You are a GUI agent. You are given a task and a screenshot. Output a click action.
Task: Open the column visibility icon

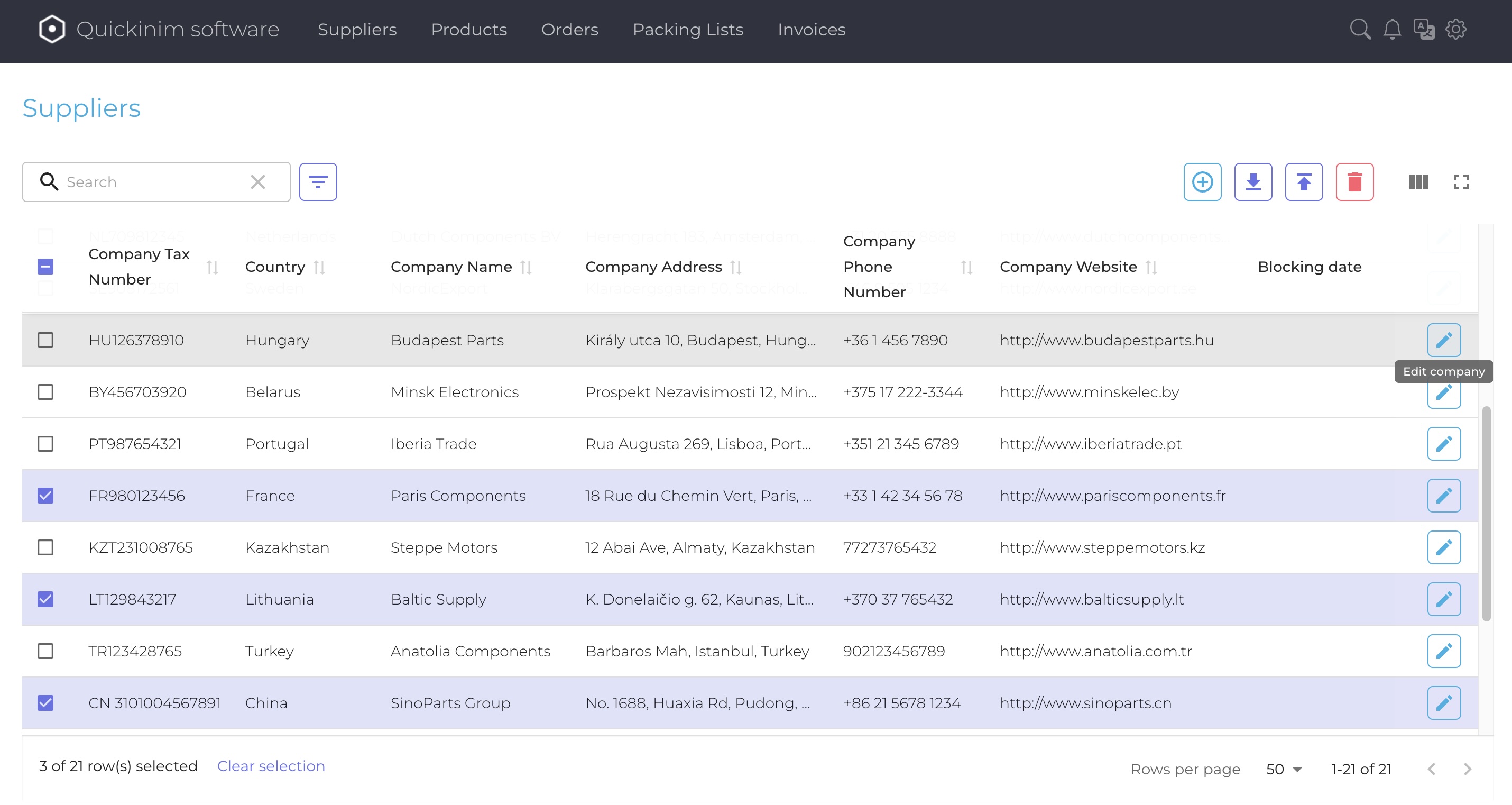click(1418, 182)
